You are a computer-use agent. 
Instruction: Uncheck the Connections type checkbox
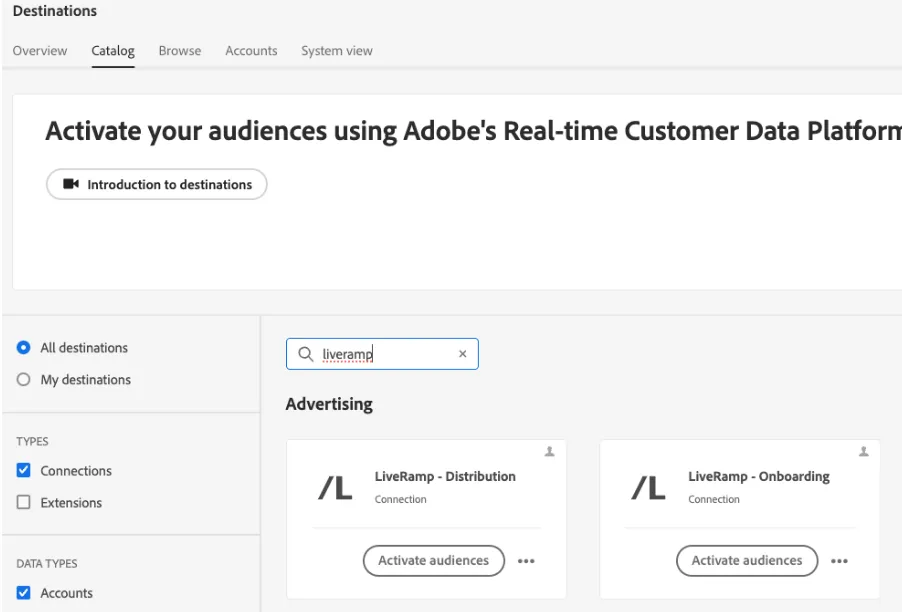tap(24, 471)
